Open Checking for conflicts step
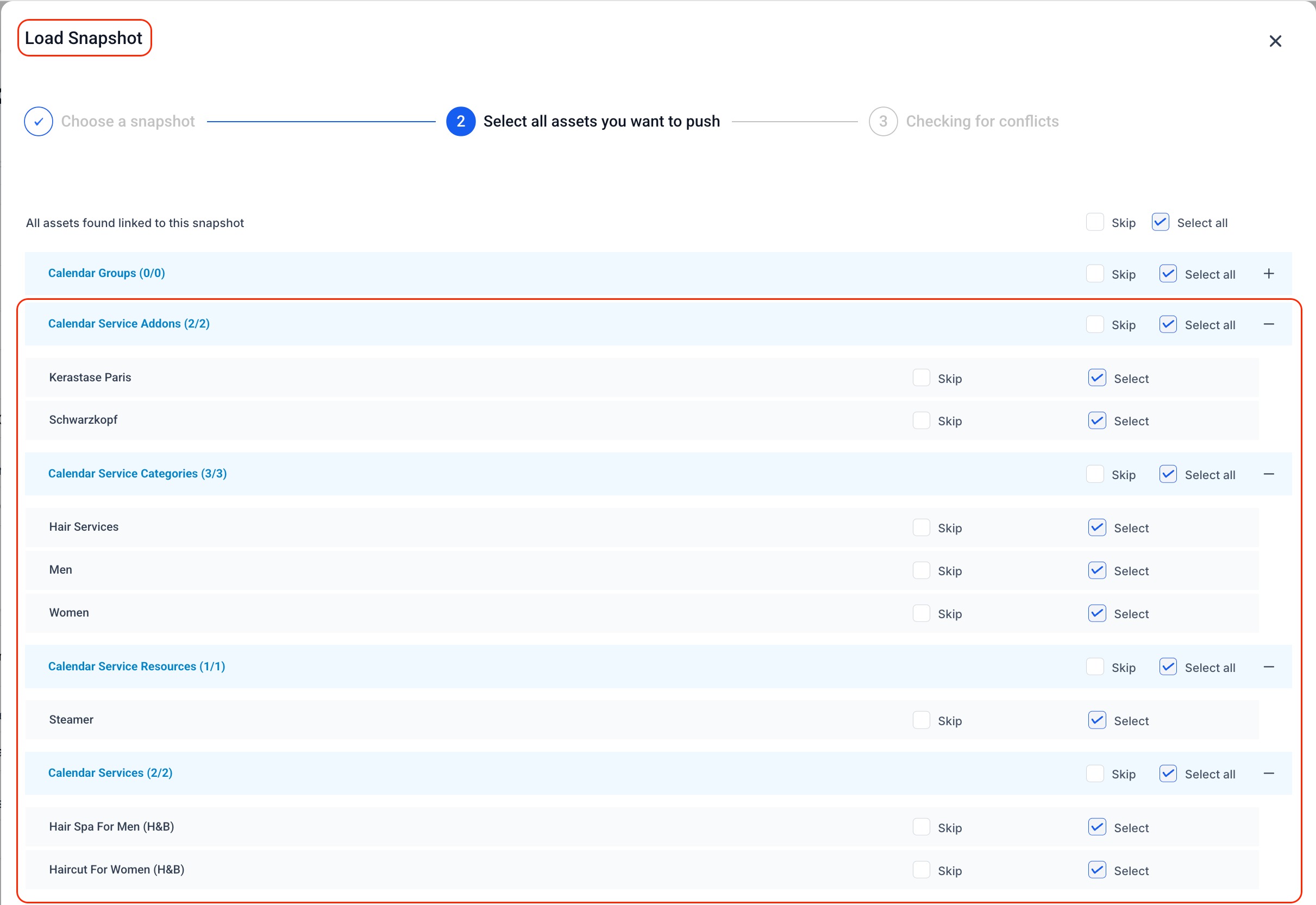 click(982, 121)
